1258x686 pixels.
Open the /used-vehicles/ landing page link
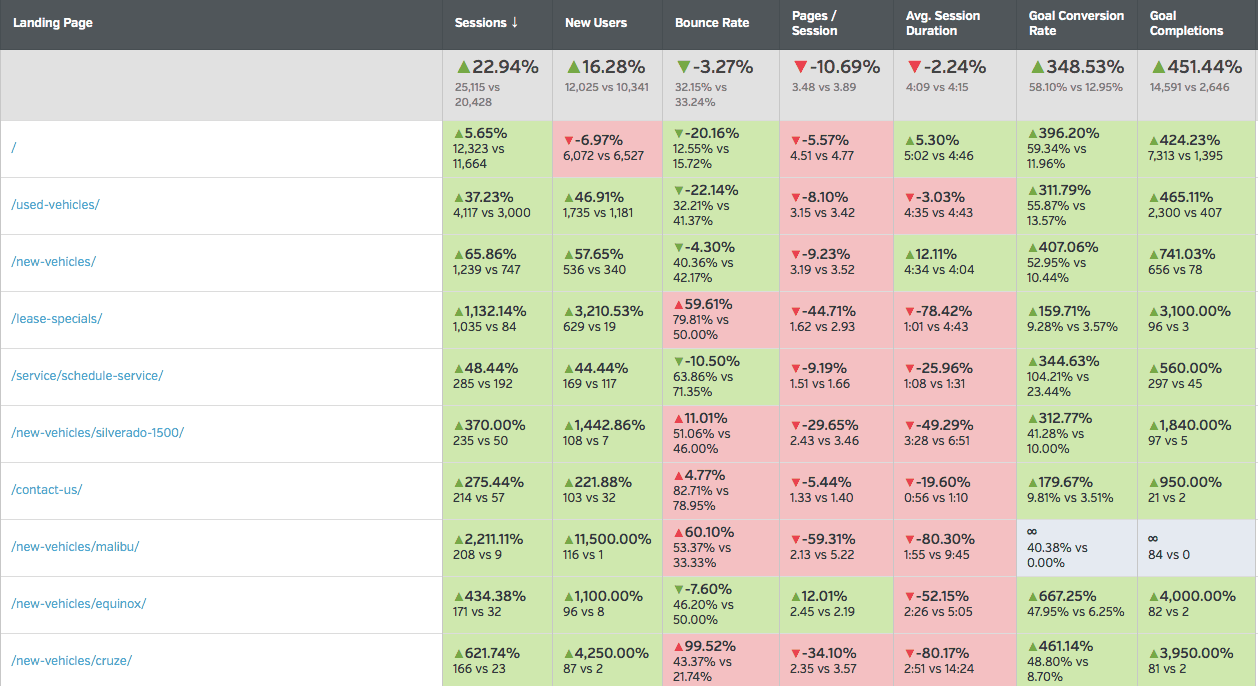(56, 205)
